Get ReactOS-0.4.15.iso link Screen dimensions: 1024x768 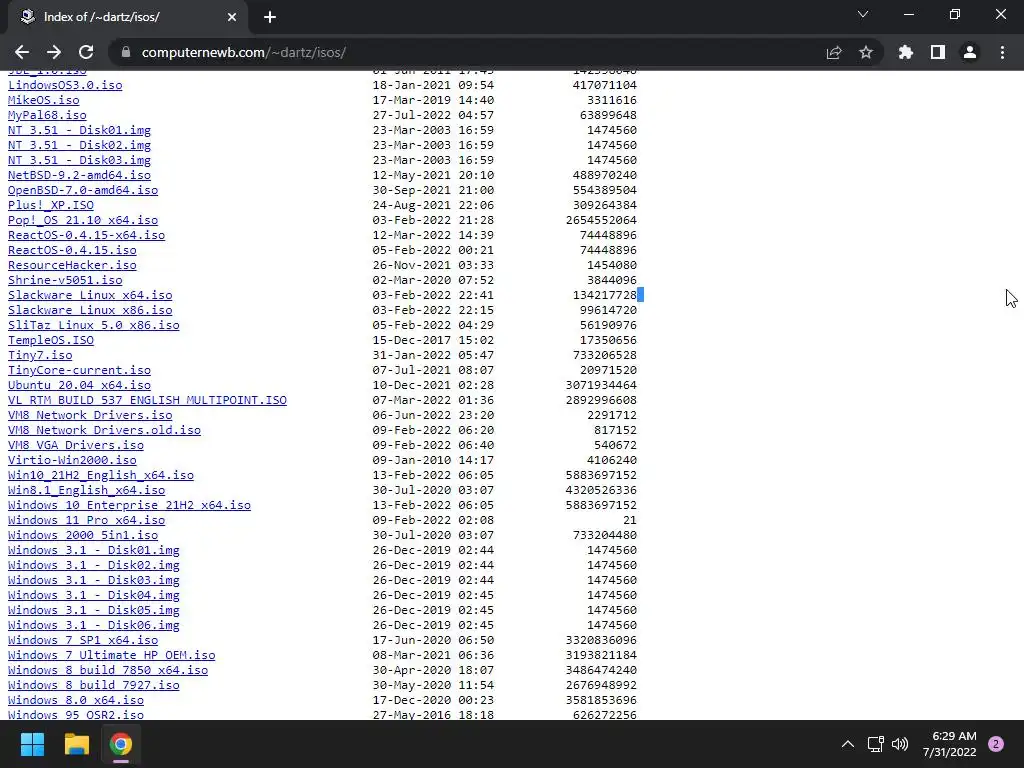pos(72,250)
